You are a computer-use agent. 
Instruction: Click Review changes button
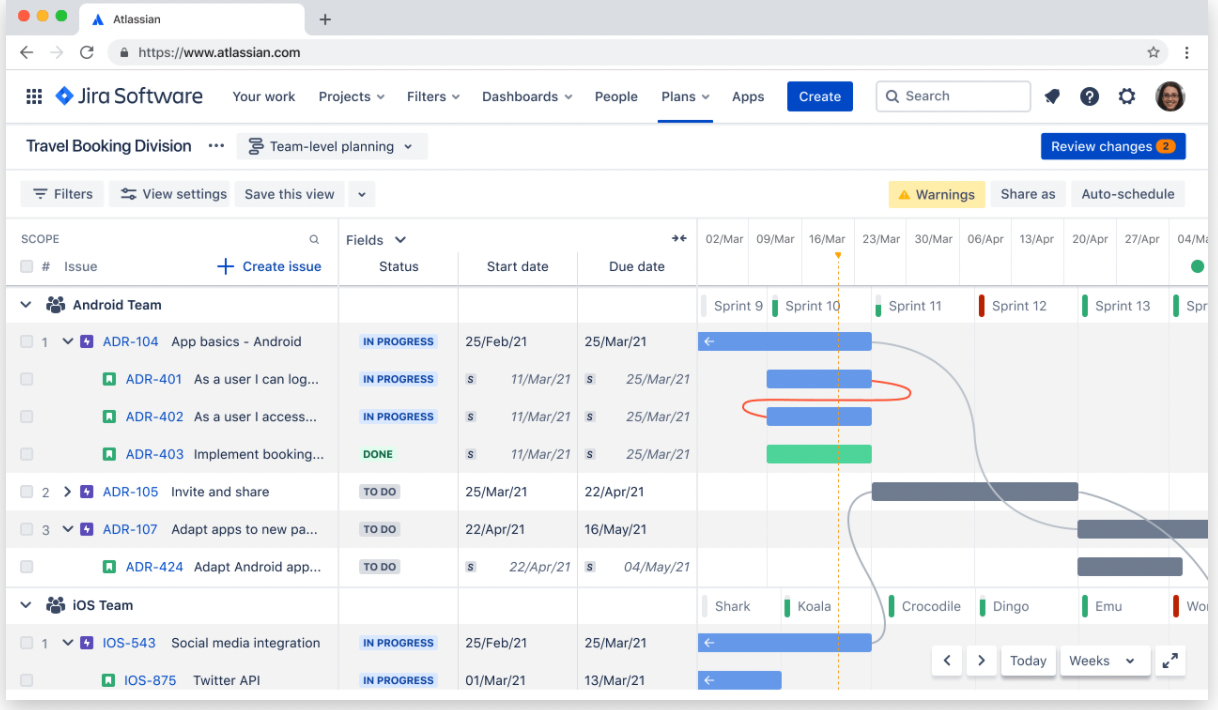pyautogui.click(x=1113, y=146)
